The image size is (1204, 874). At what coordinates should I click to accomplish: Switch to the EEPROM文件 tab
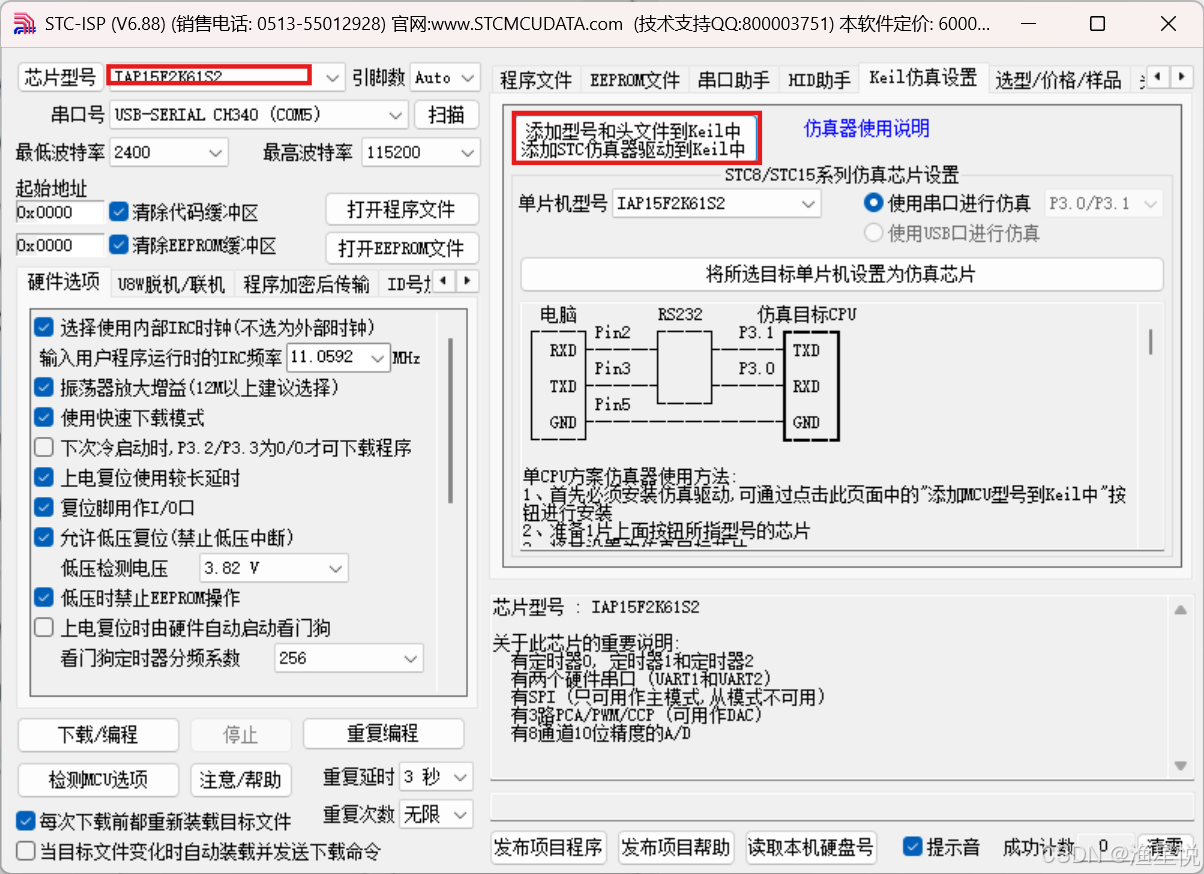(x=634, y=78)
